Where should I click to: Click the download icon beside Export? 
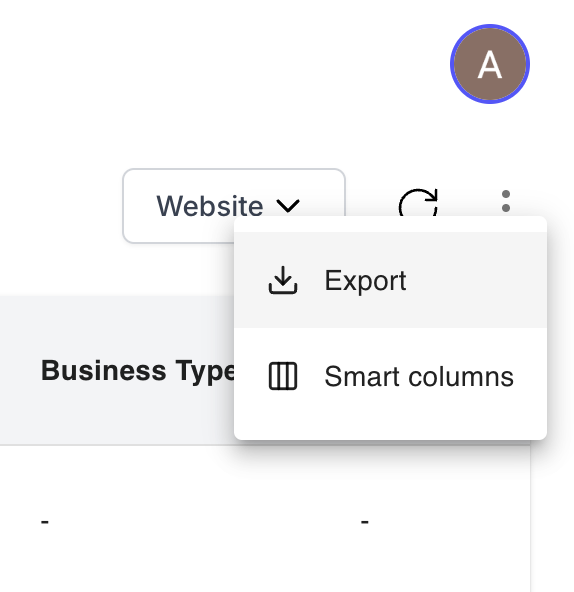click(x=283, y=280)
